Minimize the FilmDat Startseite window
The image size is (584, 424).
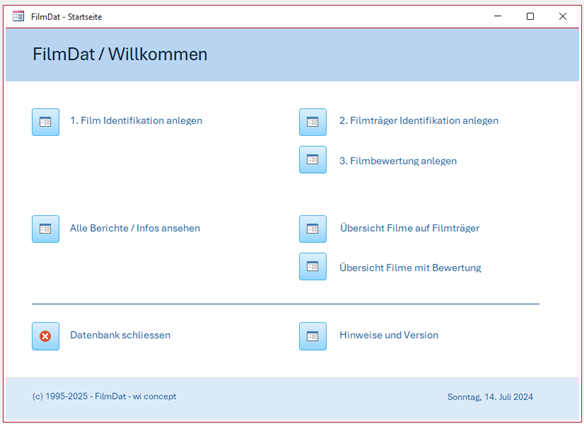(498, 16)
